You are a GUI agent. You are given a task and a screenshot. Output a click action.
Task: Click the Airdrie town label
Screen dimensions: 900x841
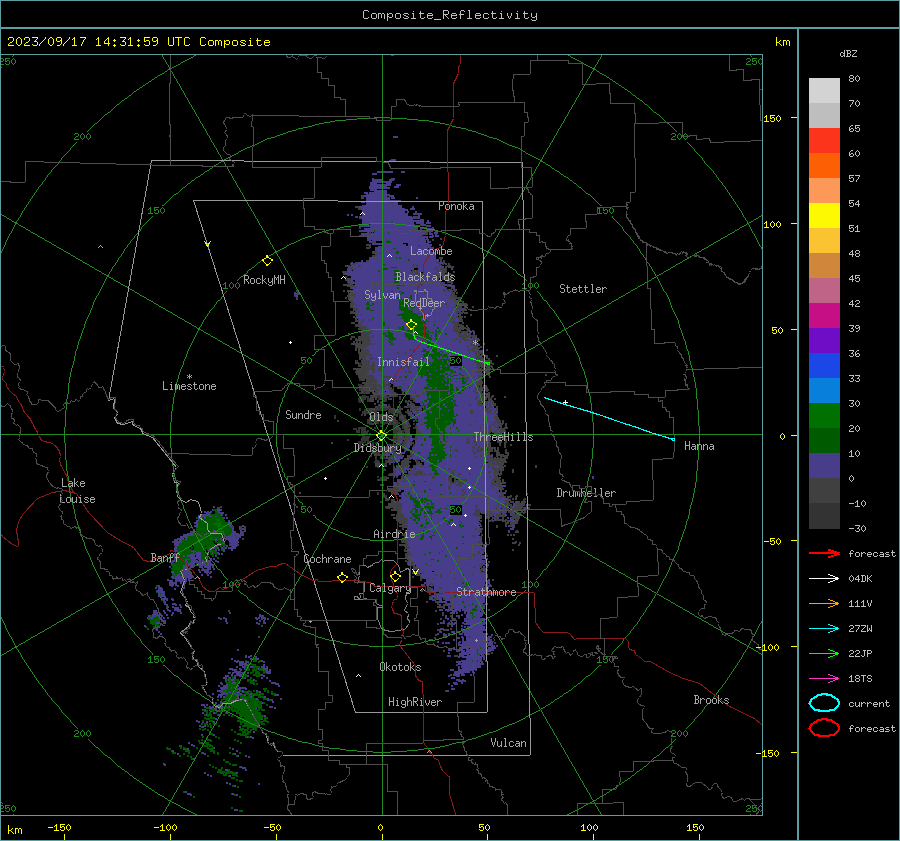pos(394,534)
